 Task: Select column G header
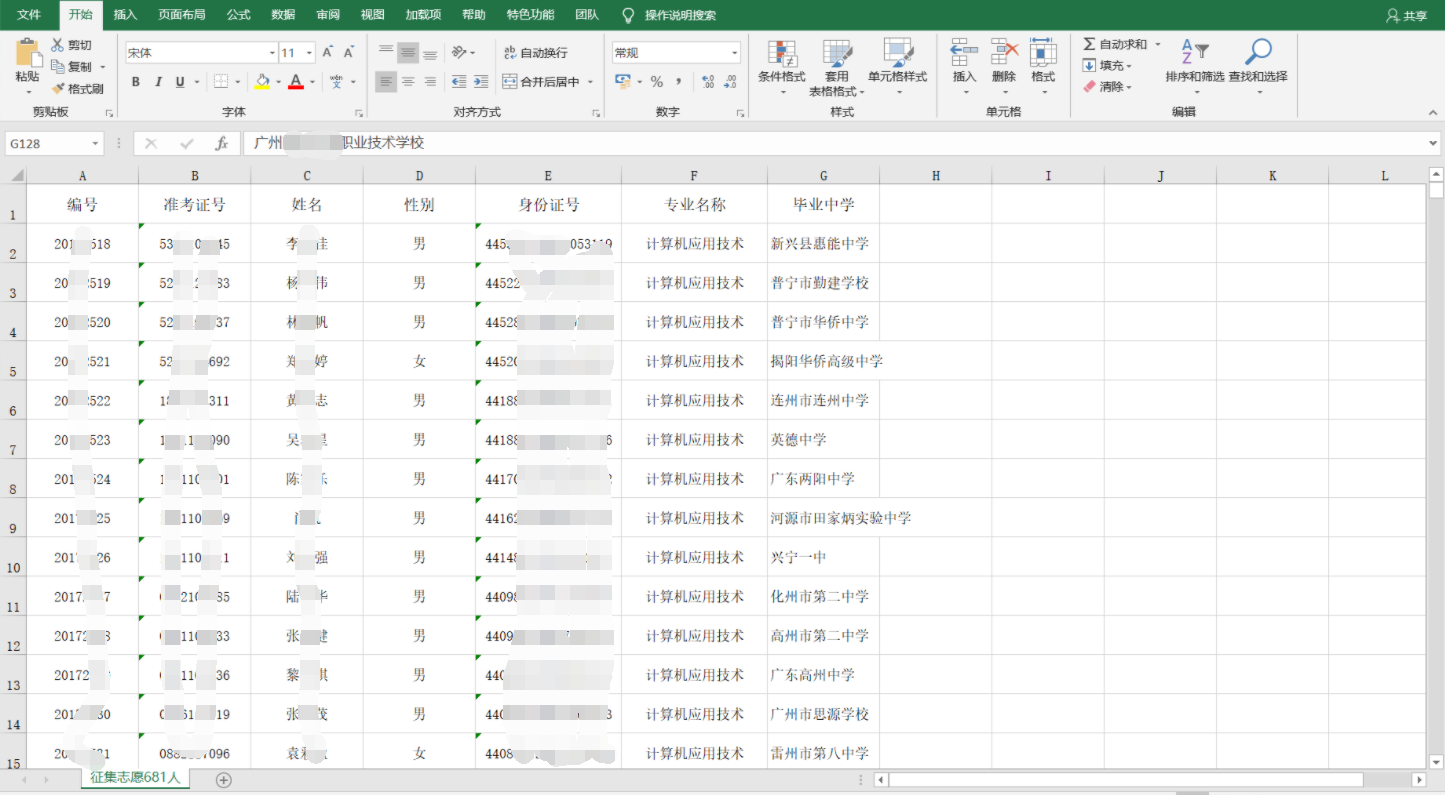(x=824, y=176)
